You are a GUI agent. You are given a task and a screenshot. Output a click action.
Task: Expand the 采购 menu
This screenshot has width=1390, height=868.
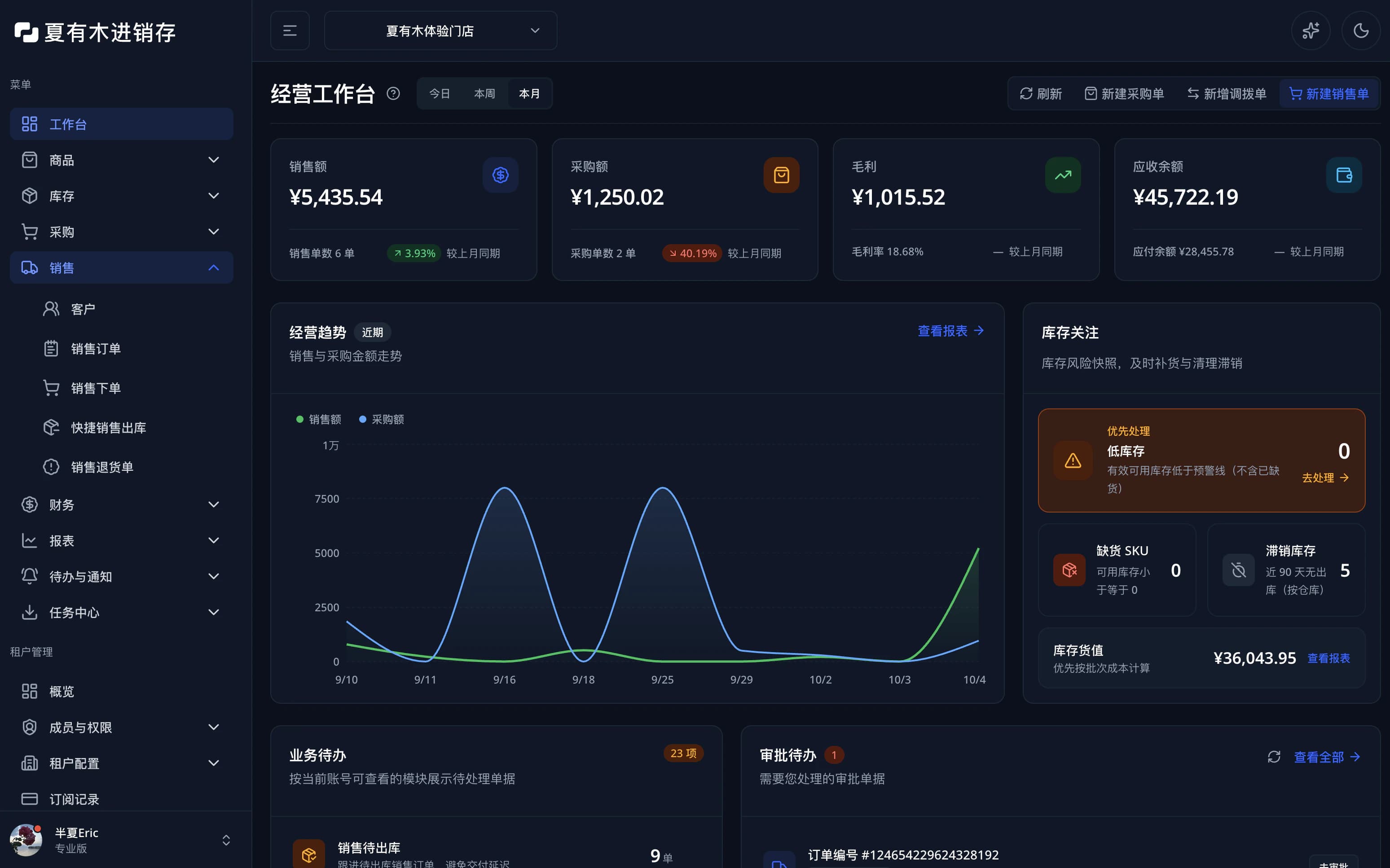tap(122, 232)
